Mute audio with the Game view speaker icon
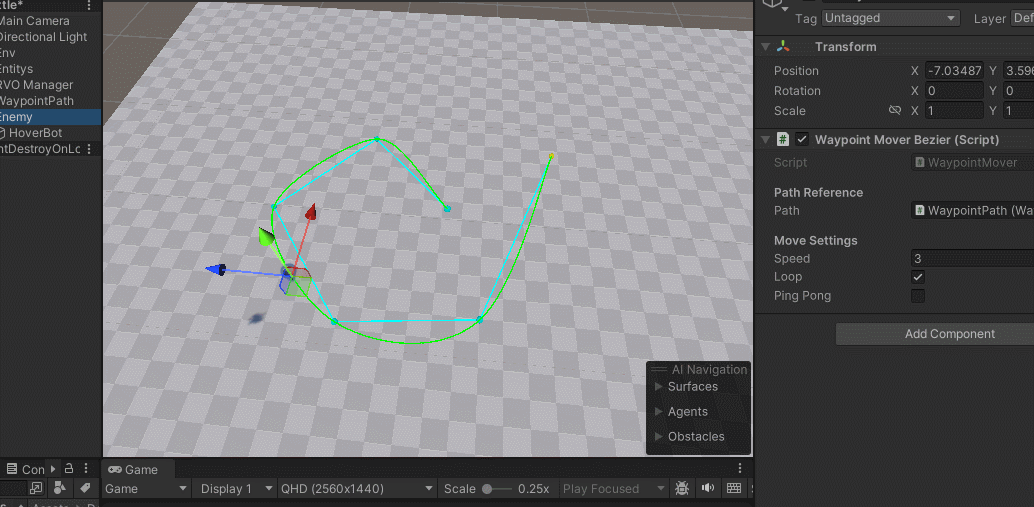 [708, 488]
